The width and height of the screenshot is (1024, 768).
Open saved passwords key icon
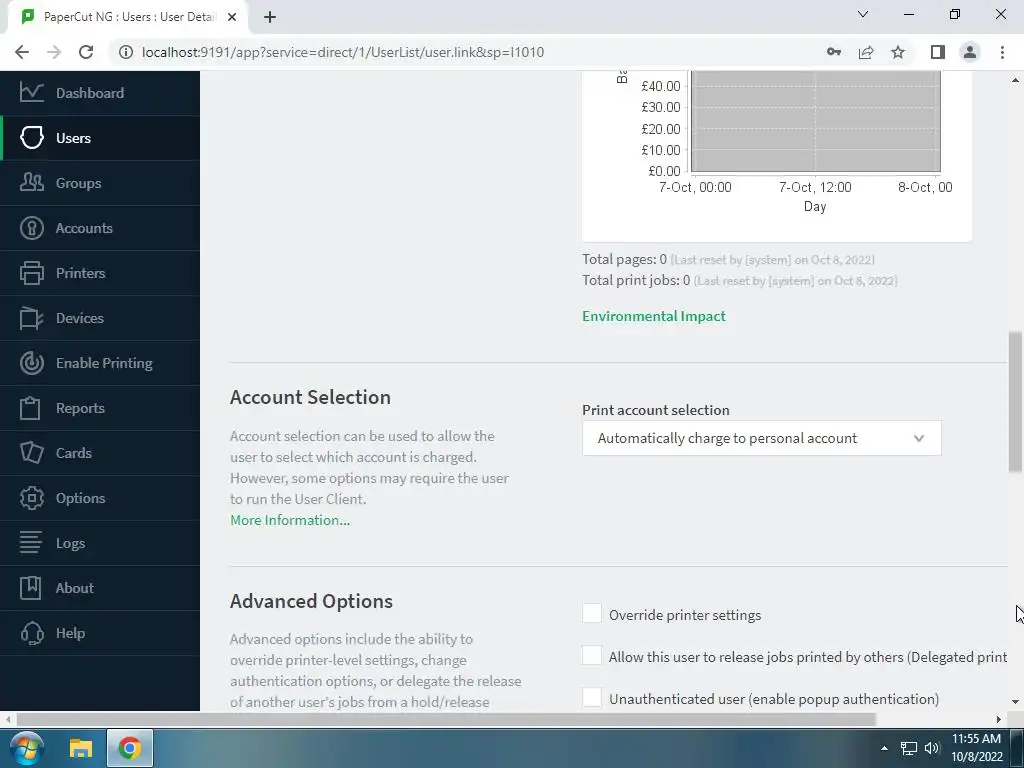(834, 52)
